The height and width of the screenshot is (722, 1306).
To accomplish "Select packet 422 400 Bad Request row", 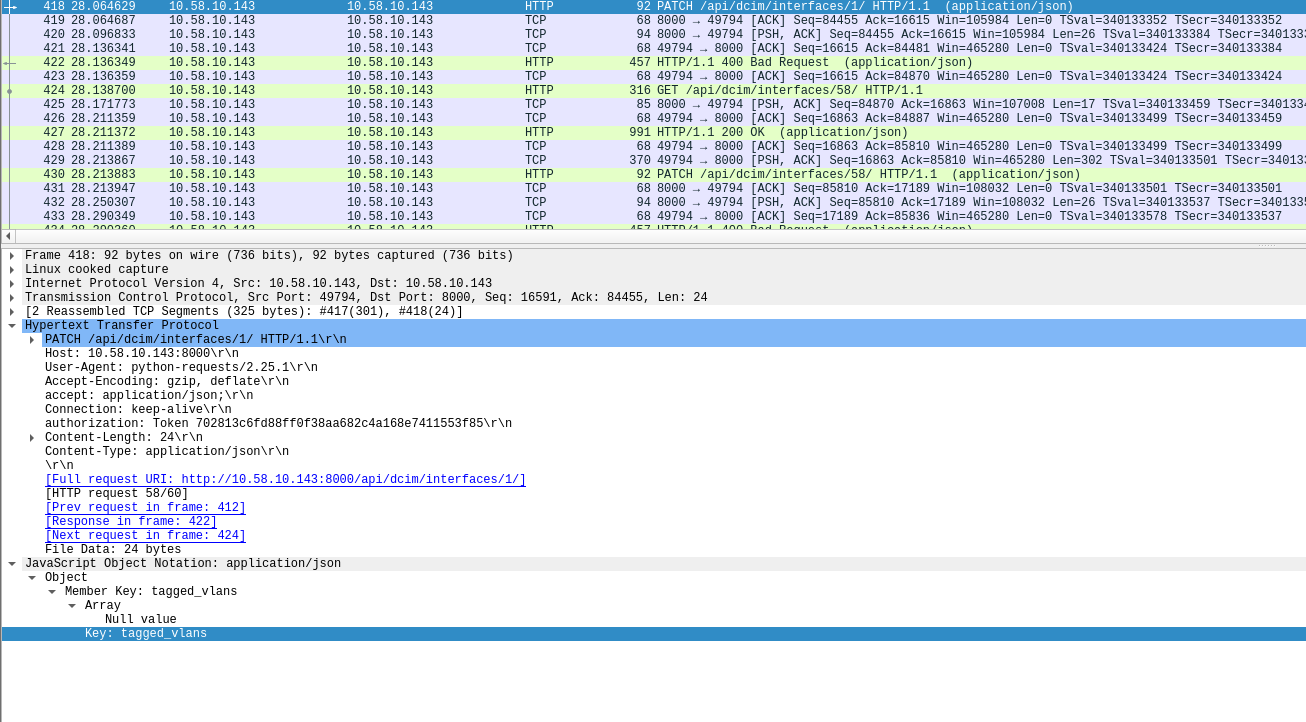I will [653, 63].
